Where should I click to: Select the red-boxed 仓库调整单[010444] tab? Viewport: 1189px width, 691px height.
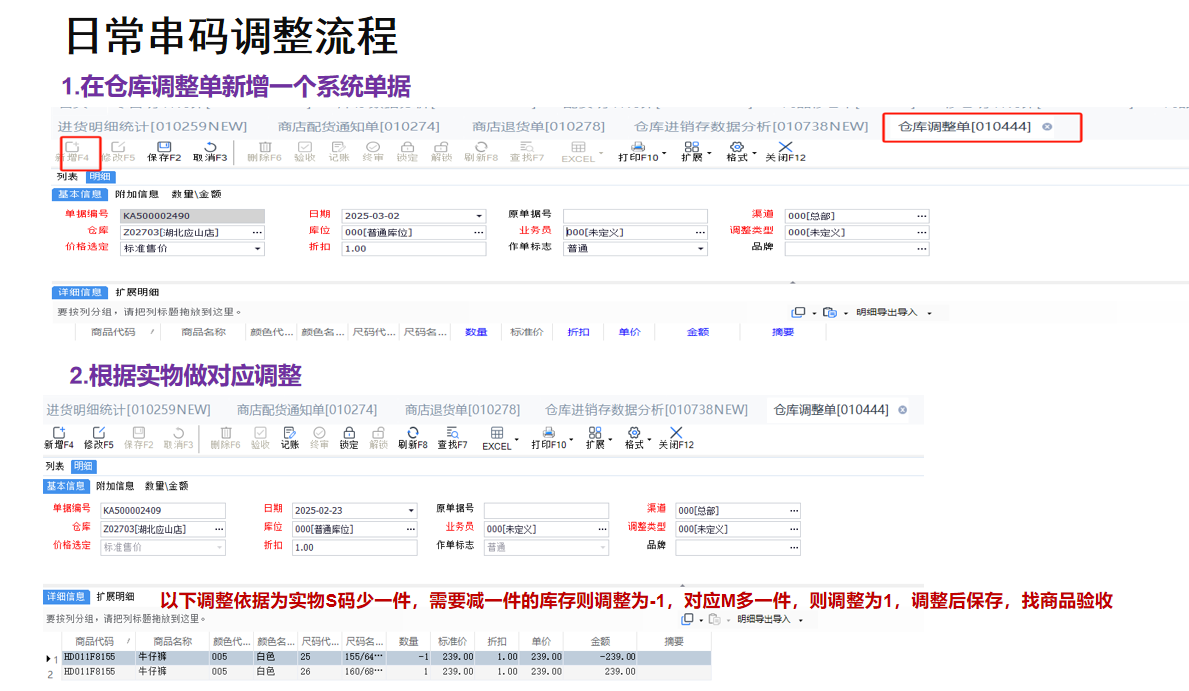point(965,127)
